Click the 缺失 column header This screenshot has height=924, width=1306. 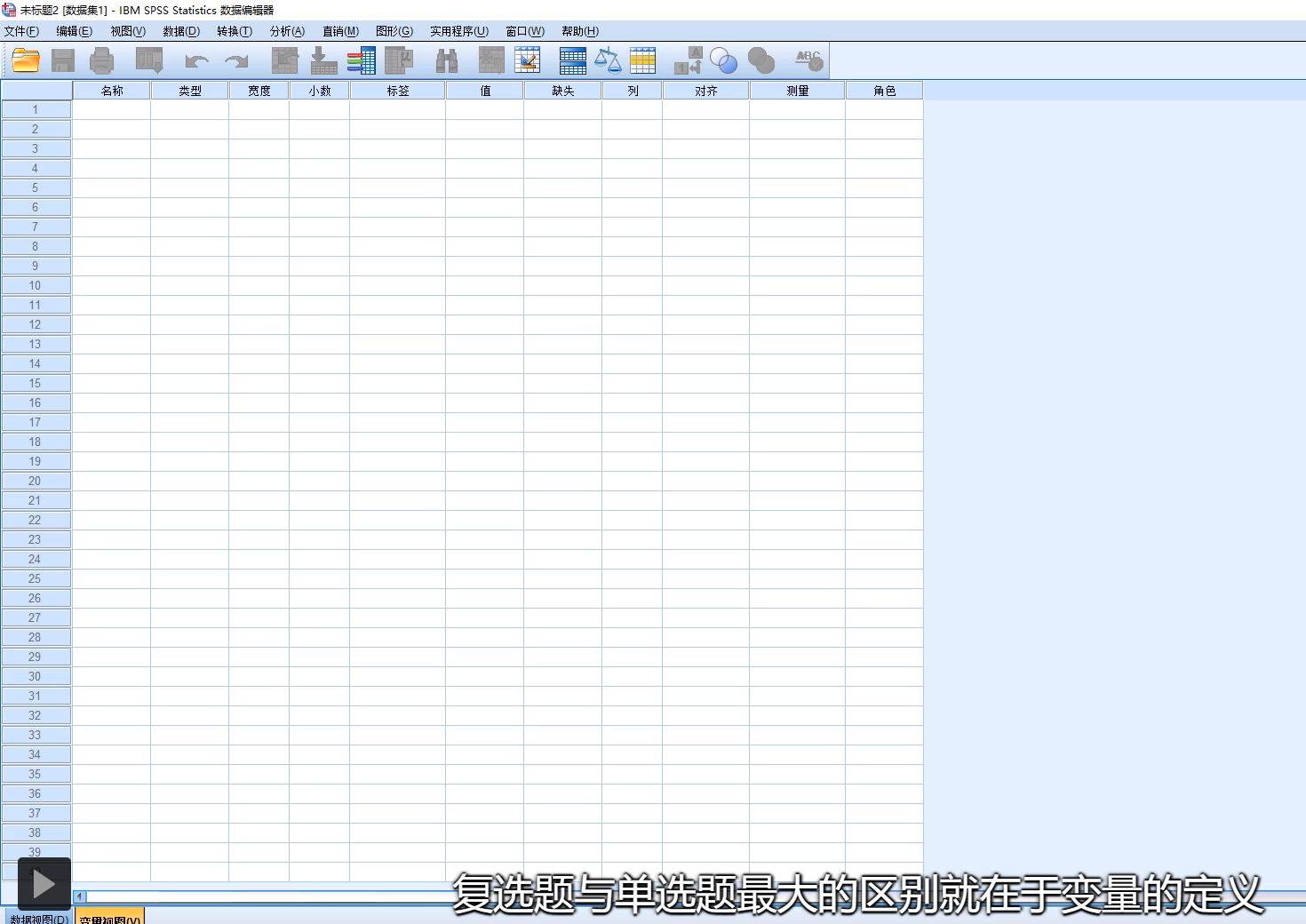point(563,91)
